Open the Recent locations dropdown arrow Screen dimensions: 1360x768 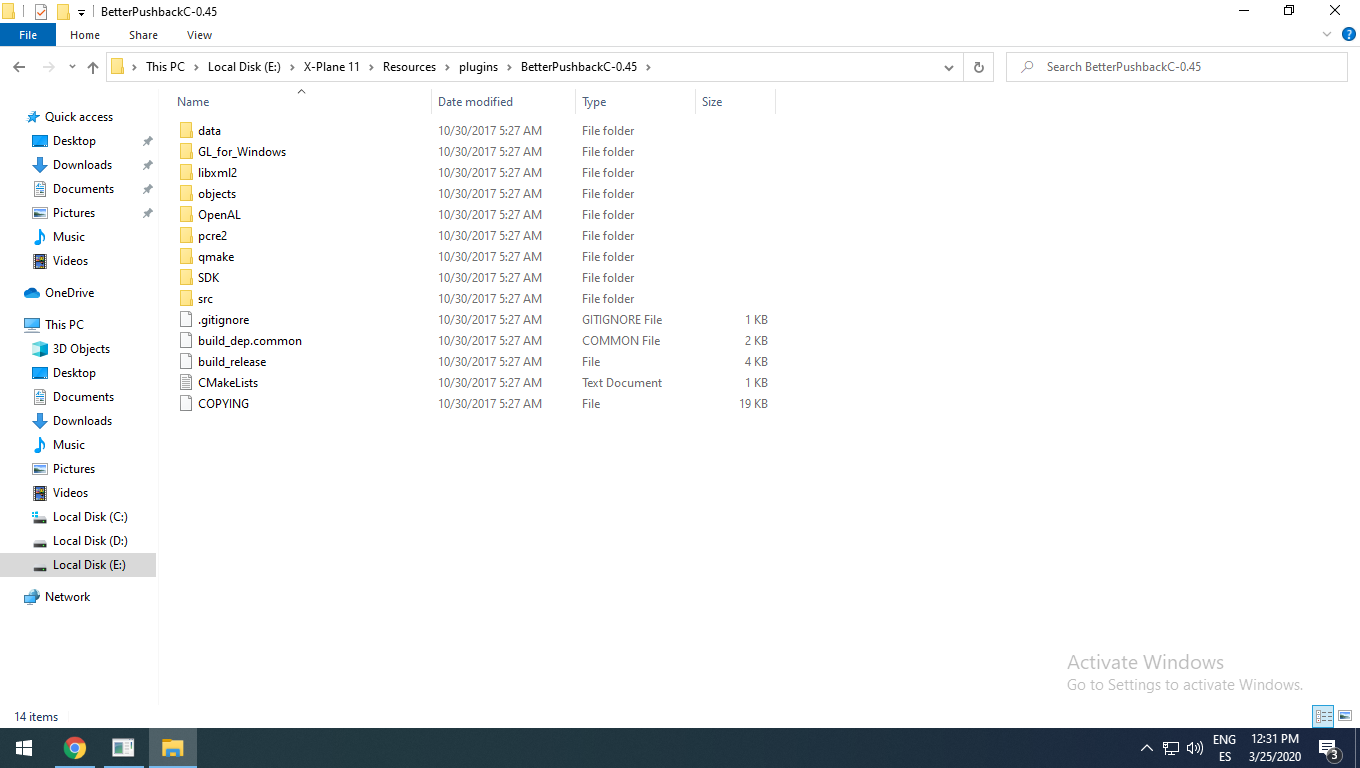tap(72, 67)
